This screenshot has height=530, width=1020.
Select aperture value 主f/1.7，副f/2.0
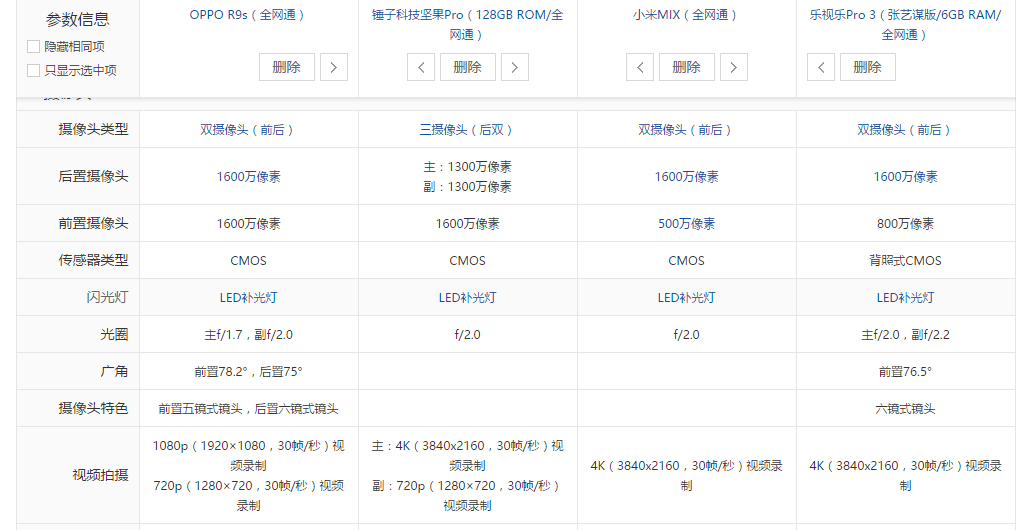tap(248, 335)
